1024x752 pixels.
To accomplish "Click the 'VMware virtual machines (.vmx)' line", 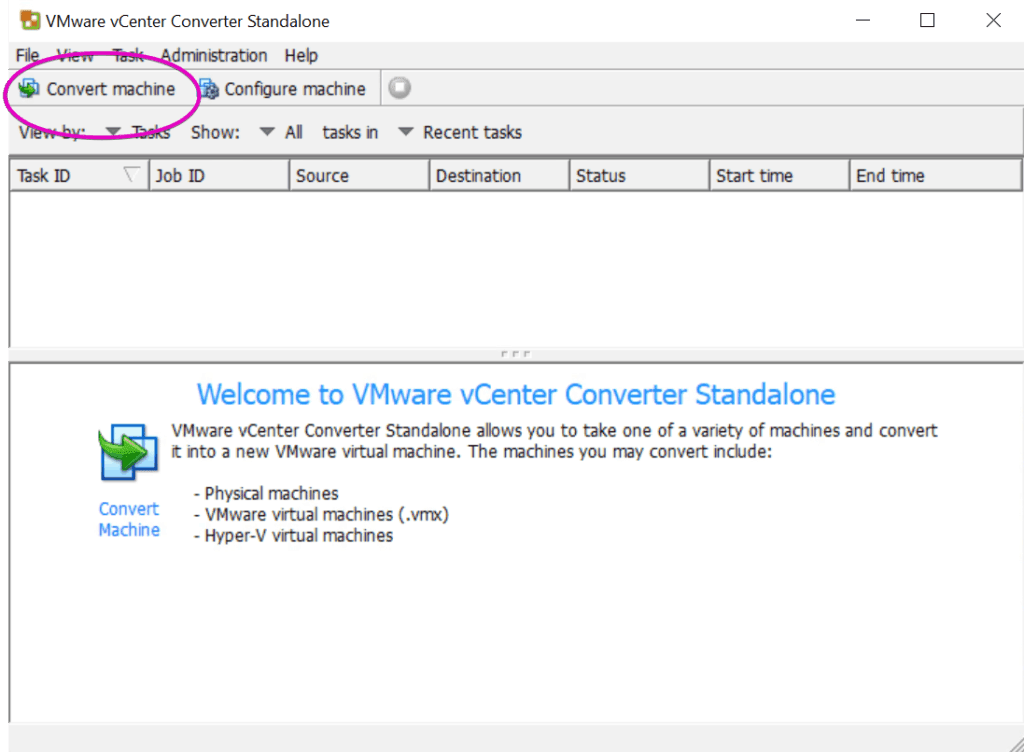I will (321, 514).
